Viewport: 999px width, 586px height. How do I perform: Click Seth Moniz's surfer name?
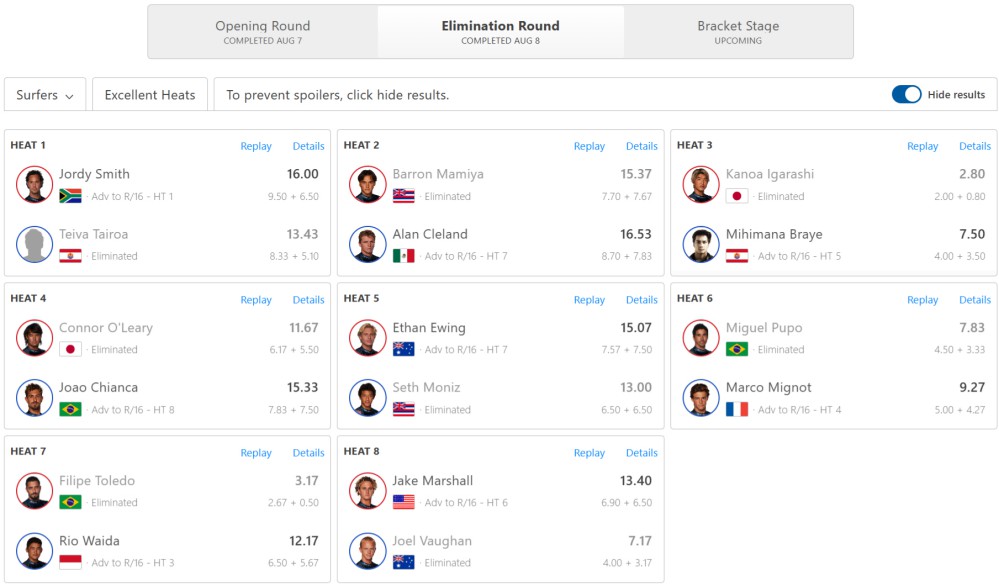coord(426,387)
